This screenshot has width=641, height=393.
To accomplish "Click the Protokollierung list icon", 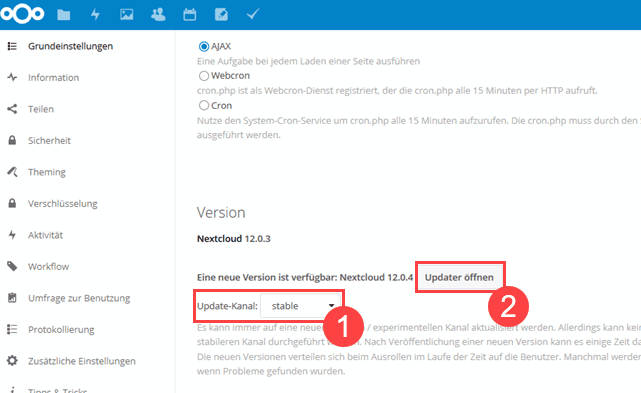I will pos(12,329).
